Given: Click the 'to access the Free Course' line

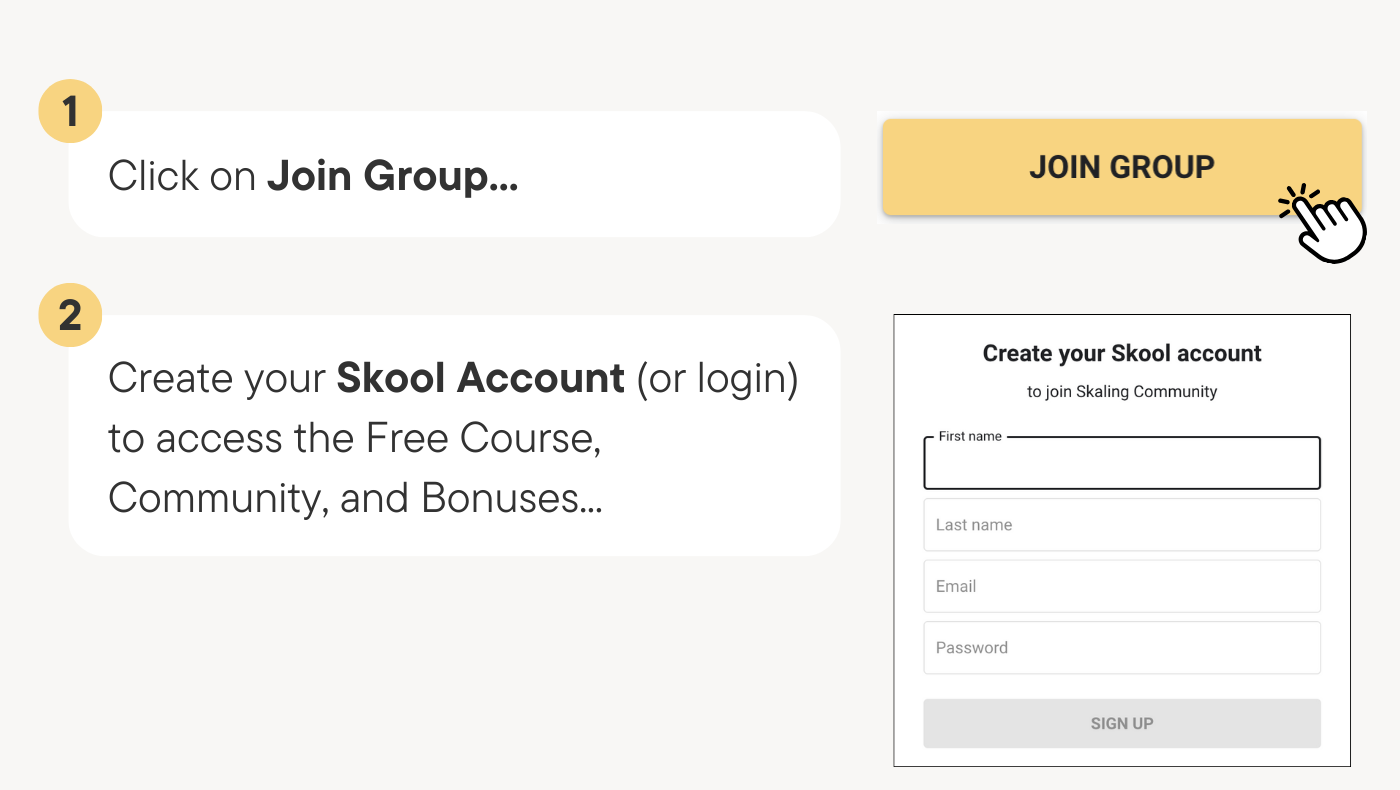Looking at the screenshot, I should [355, 438].
